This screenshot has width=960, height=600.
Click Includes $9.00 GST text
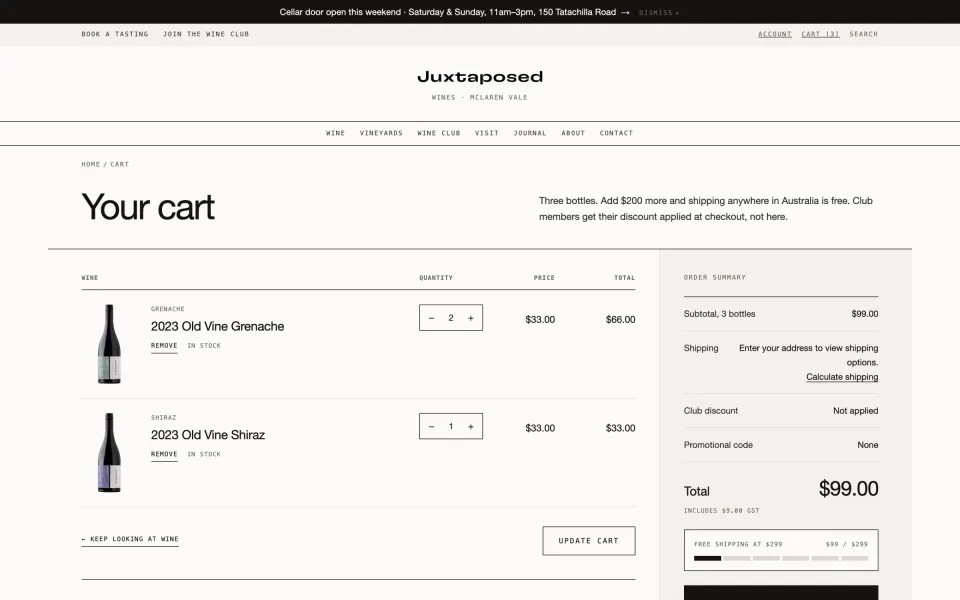[721, 511]
